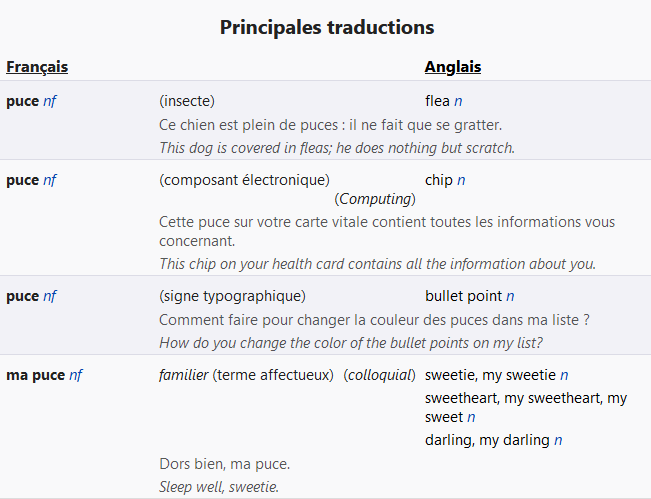Image resolution: width=651 pixels, height=499 pixels.
Task: Click the "n" after "sweetie, my sweetie"
Action: pos(564,375)
